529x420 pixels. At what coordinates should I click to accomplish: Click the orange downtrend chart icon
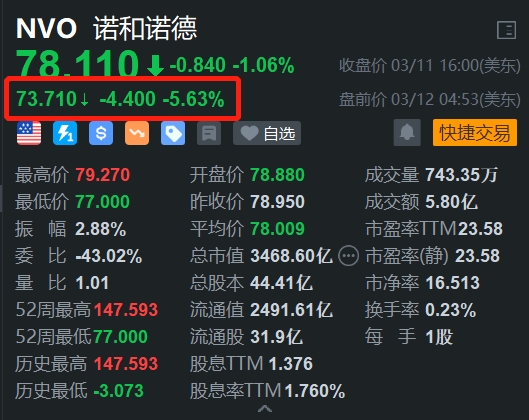pos(137,133)
